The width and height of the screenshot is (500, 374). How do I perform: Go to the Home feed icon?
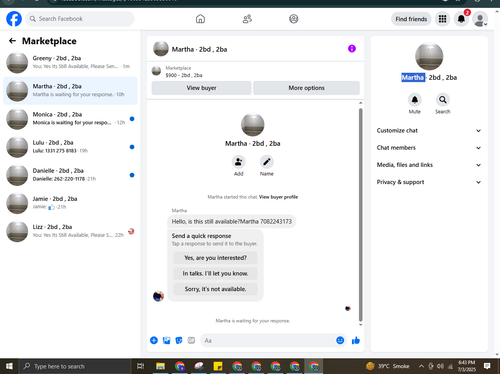coord(200,19)
